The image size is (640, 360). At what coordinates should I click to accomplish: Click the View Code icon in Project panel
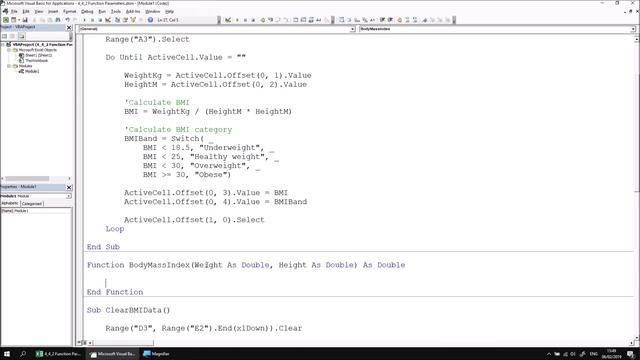tap(4, 36)
